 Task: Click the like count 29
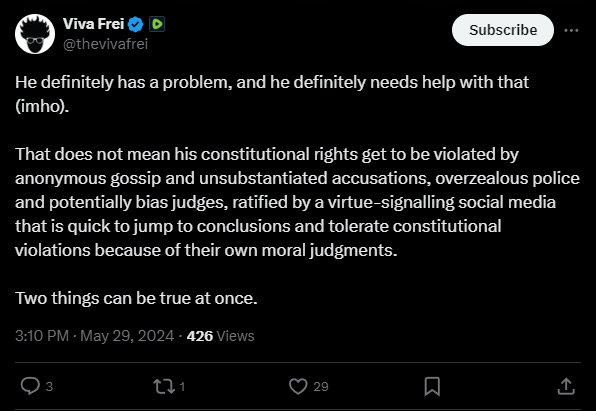[321, 387]
